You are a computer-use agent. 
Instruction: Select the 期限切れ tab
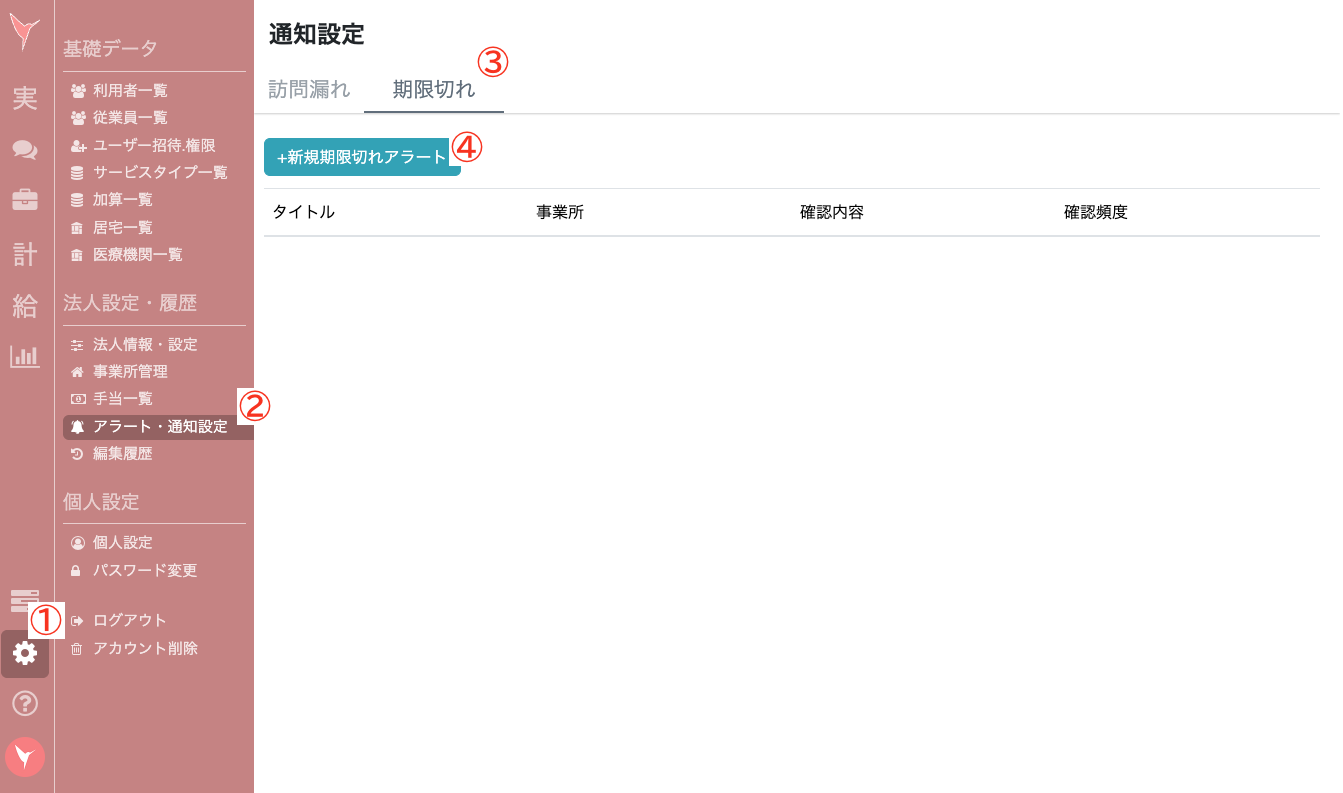pyautogui.click(x=433, y=89)
